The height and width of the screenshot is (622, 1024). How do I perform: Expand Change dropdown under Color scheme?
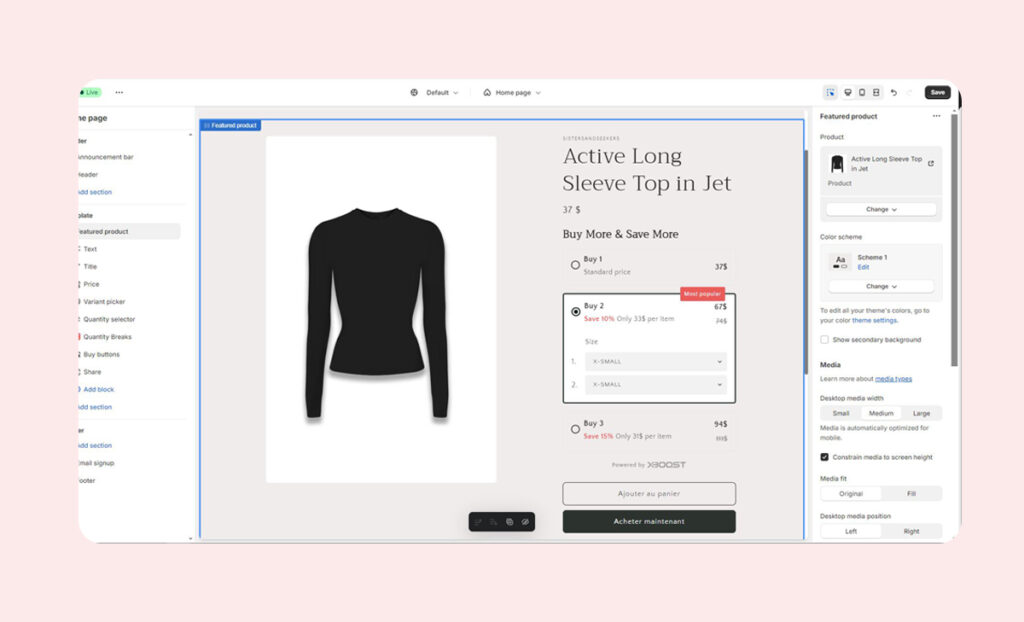(881, 286)
